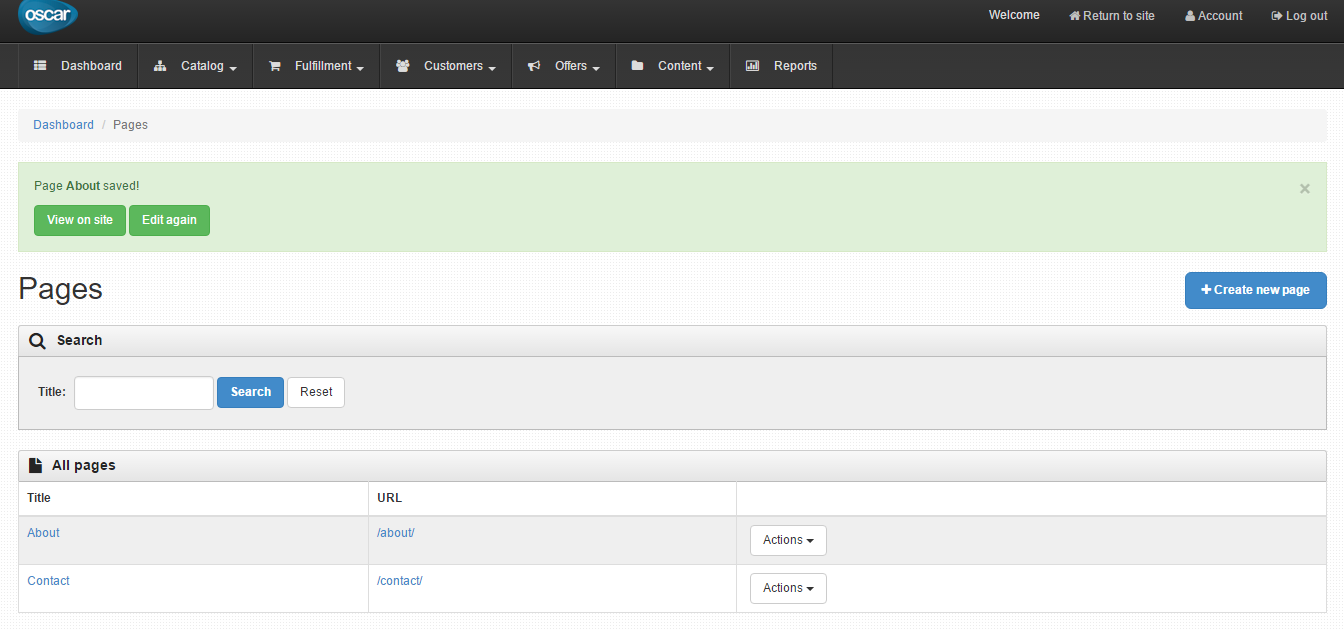Screen dimensions: 1344x631
Task: Click the blue Search button
Action: (x=250, y=392)
